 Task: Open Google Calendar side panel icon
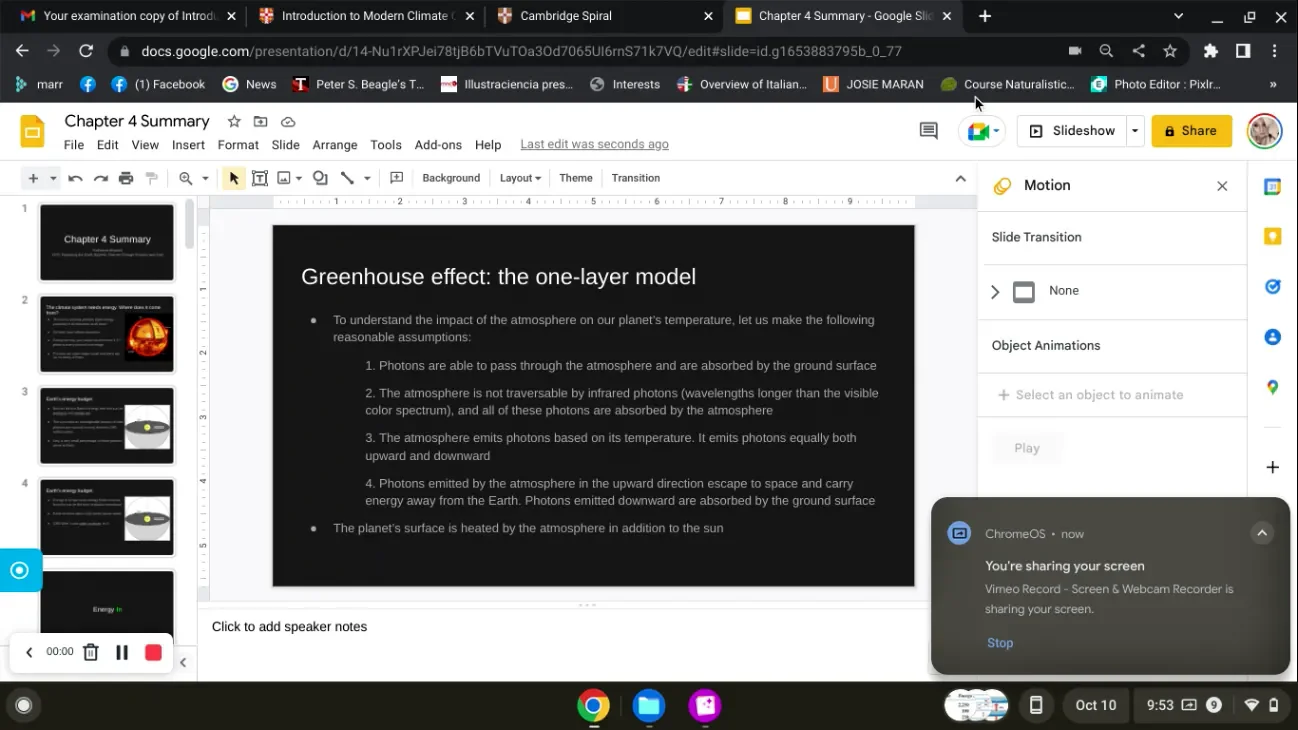pos(1273,187)
